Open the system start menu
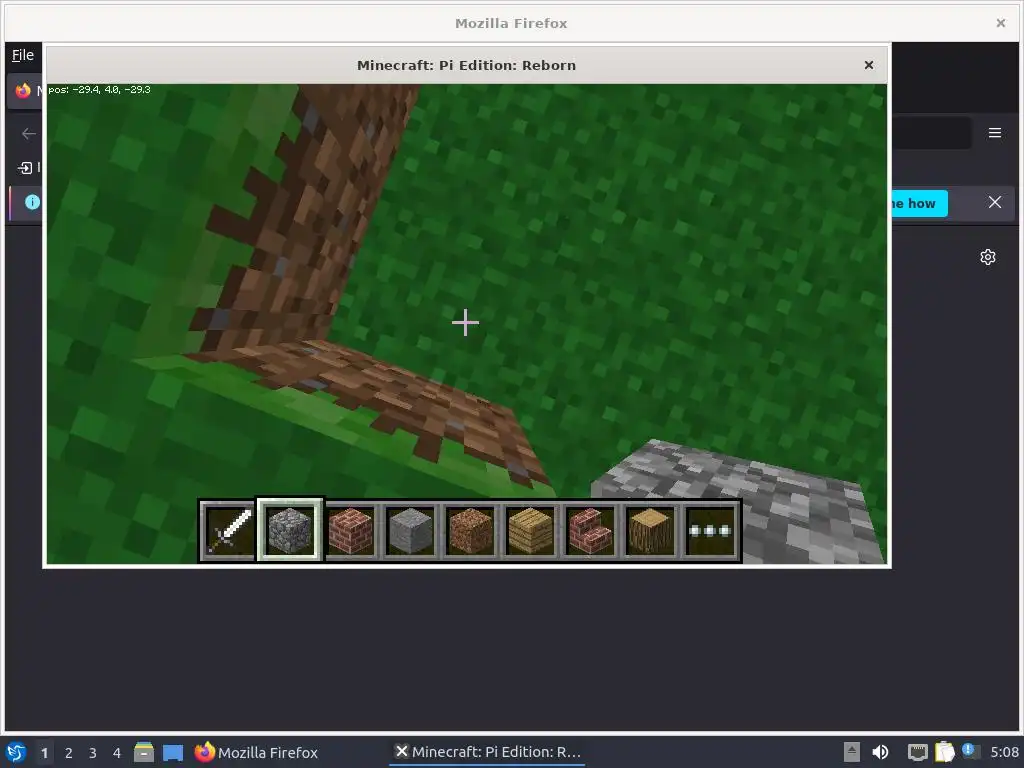The height and width of the screenshot is (768, 1024). click(x=16, y=752)
